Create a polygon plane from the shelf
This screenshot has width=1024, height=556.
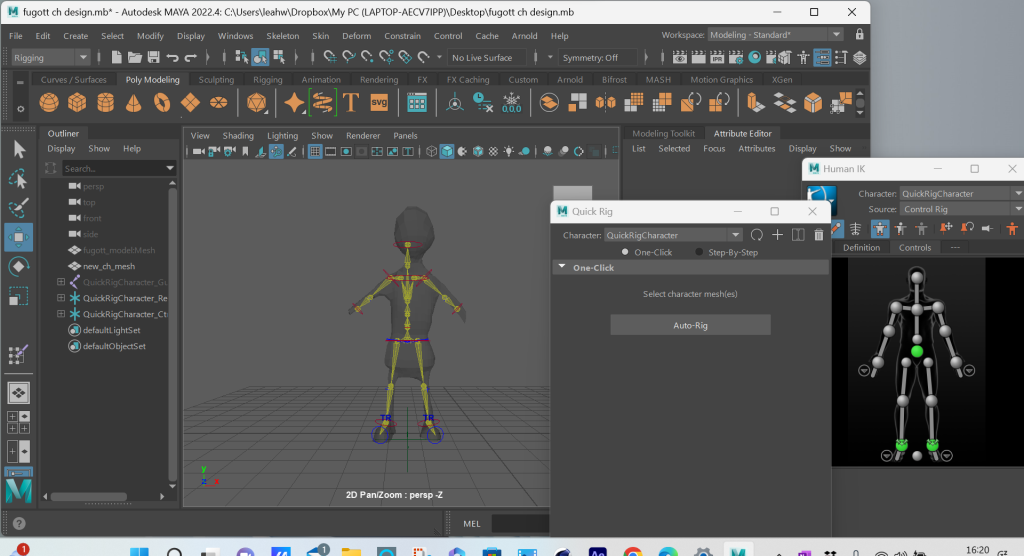pyautogui.click(x=190, y=103)
